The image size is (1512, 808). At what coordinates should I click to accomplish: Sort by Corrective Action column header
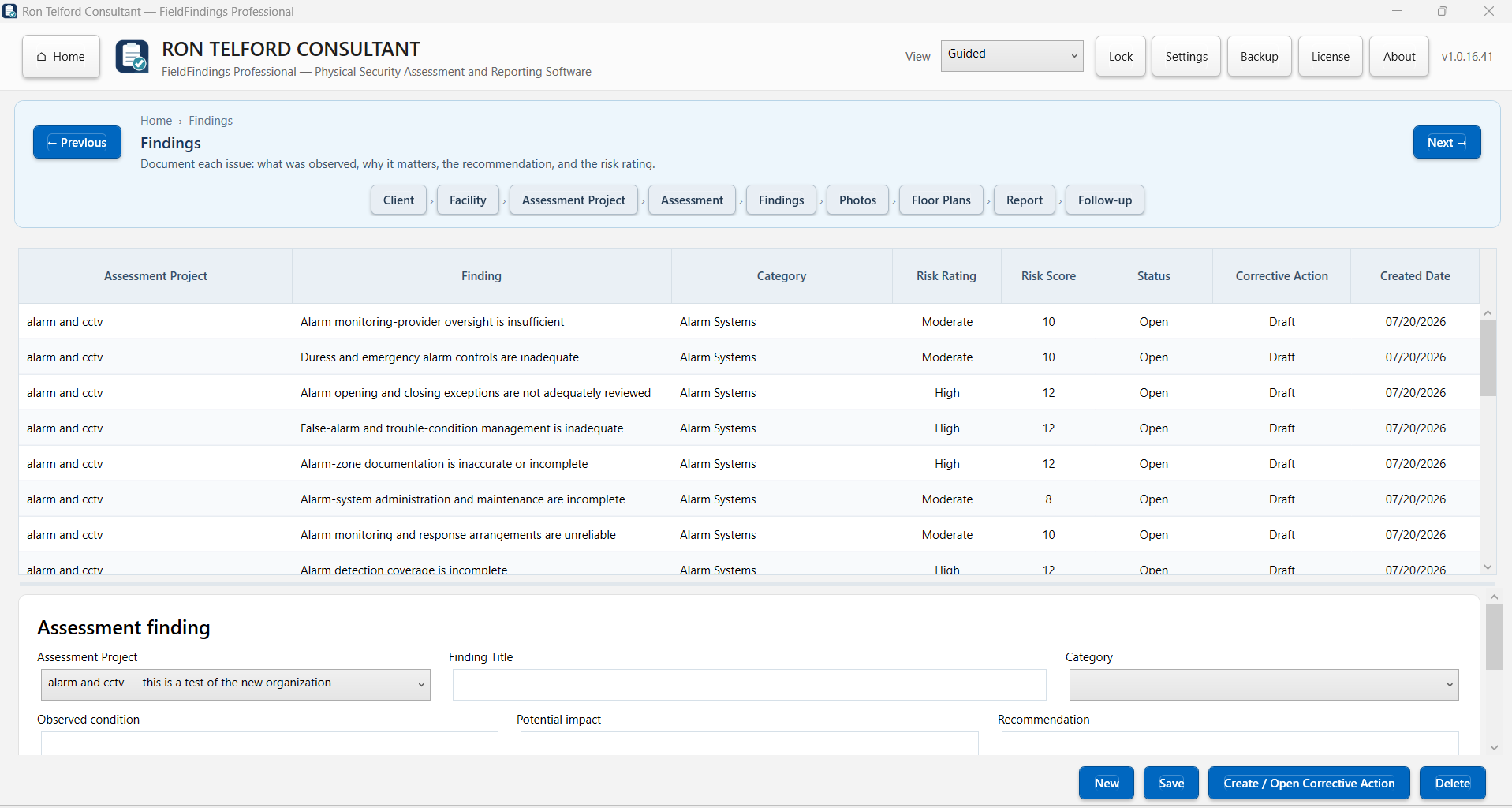1282,276
